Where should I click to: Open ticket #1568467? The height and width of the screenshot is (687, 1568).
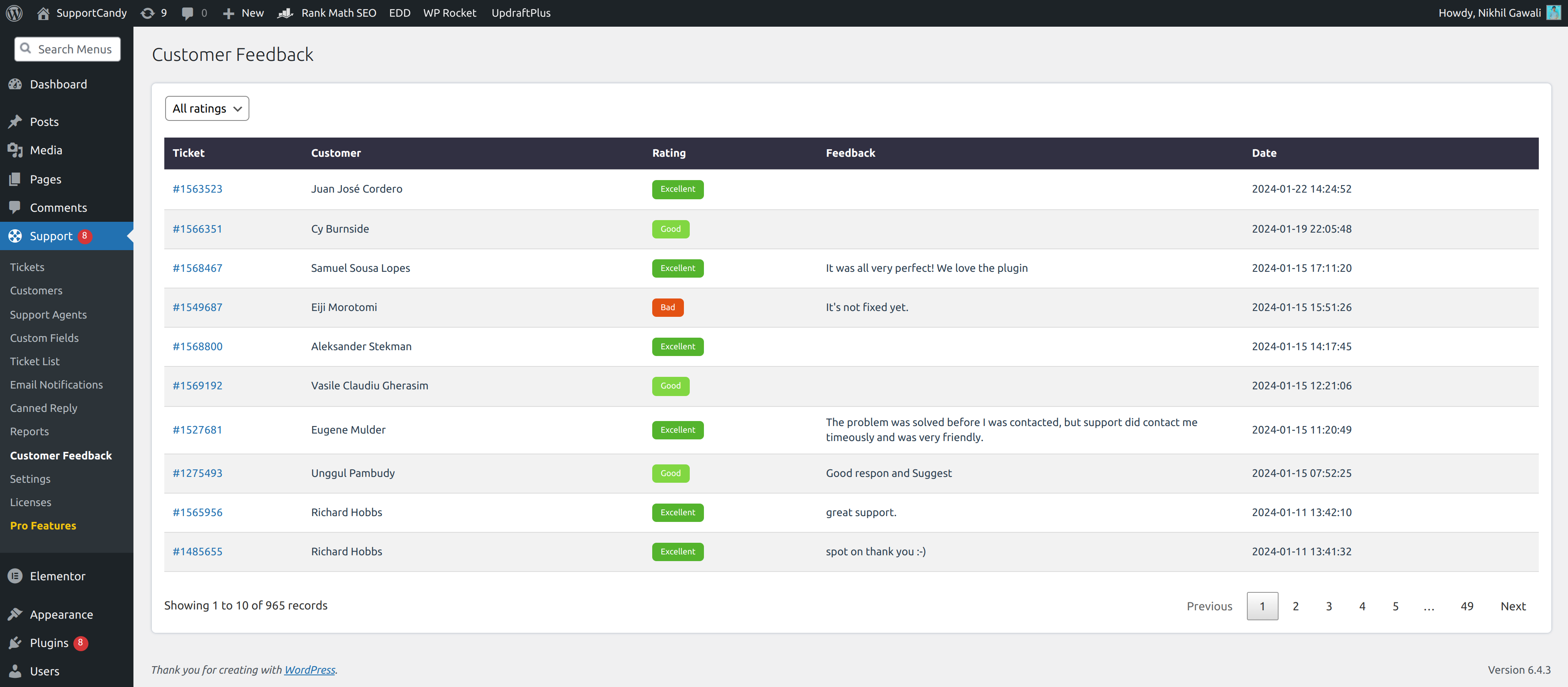(x=197, y=267)
